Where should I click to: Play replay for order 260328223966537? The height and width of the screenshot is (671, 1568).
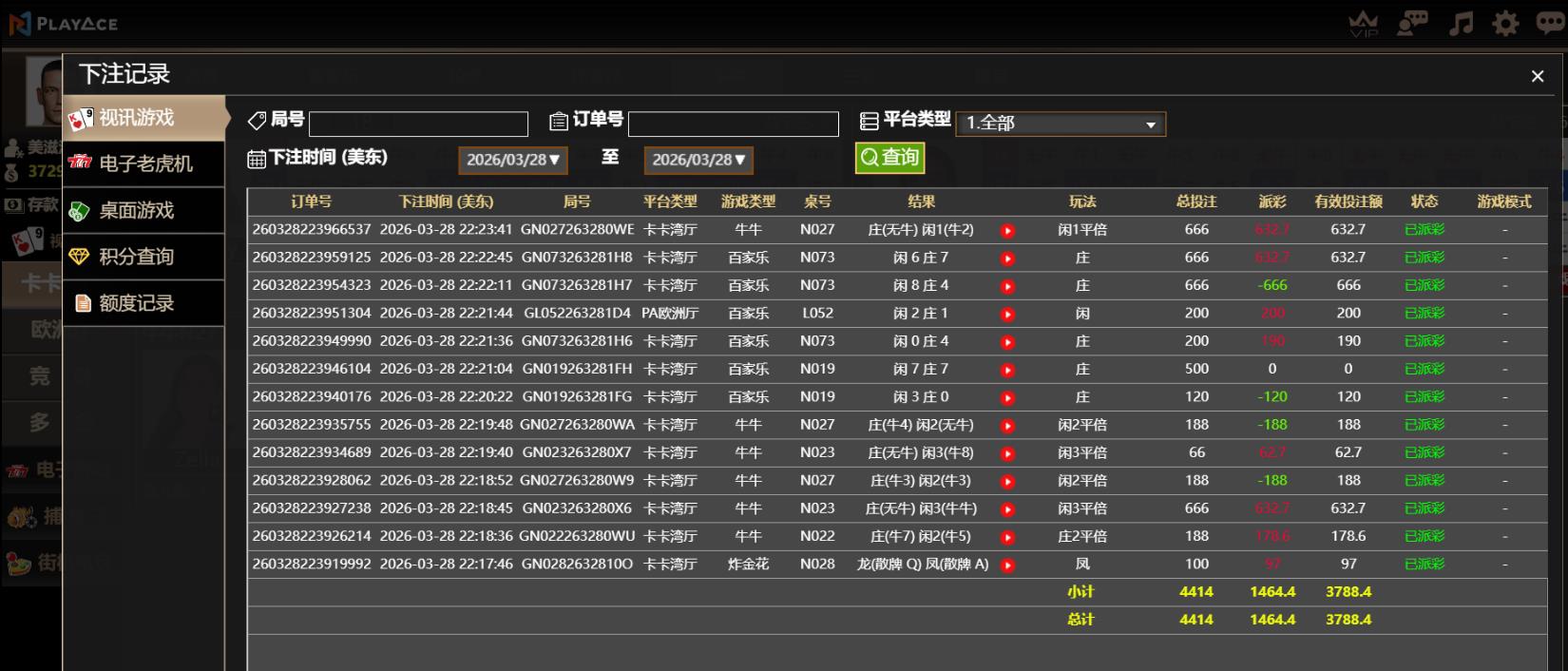[1007, 231]
